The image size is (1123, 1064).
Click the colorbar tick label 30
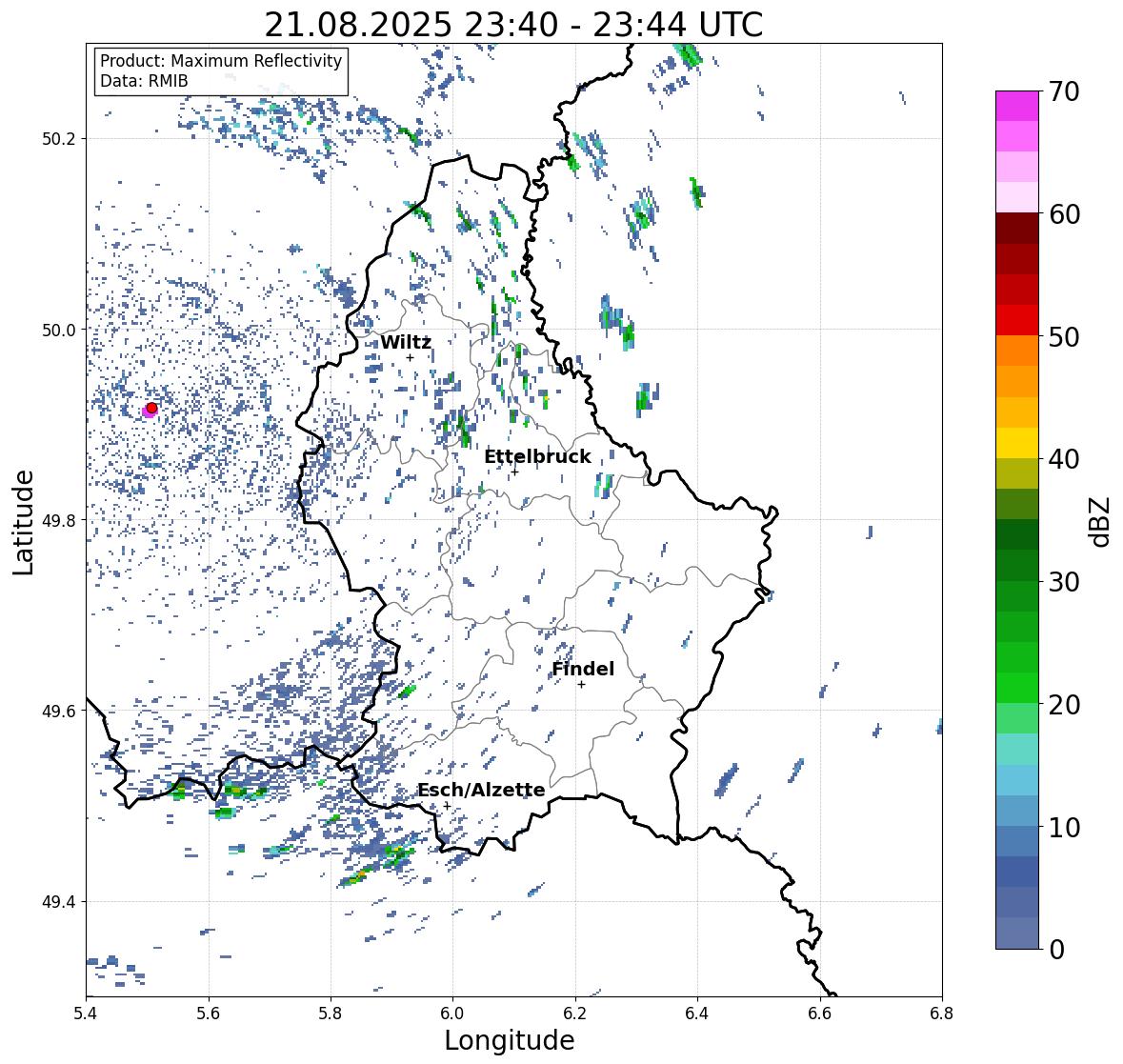point(1064,582)
